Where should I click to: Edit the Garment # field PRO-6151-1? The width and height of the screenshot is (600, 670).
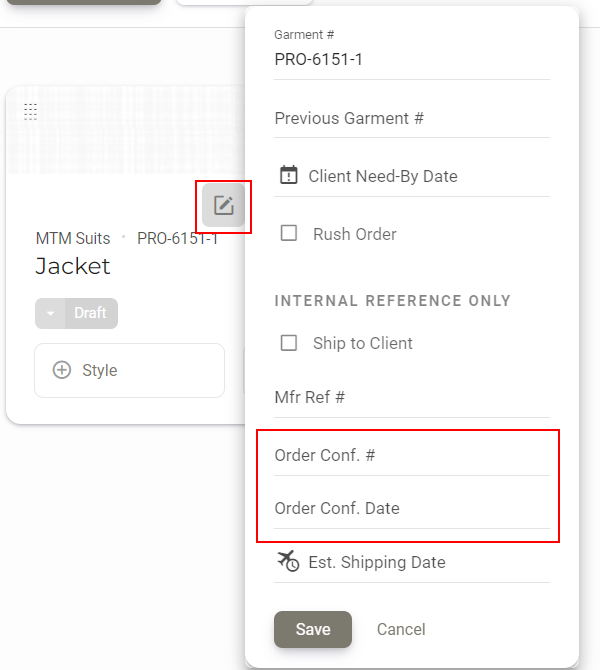(412, 59)
